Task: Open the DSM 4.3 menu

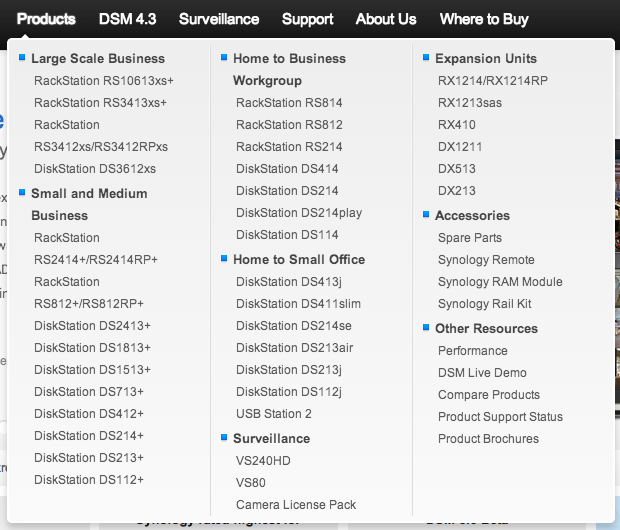Action: click(127, 19)
